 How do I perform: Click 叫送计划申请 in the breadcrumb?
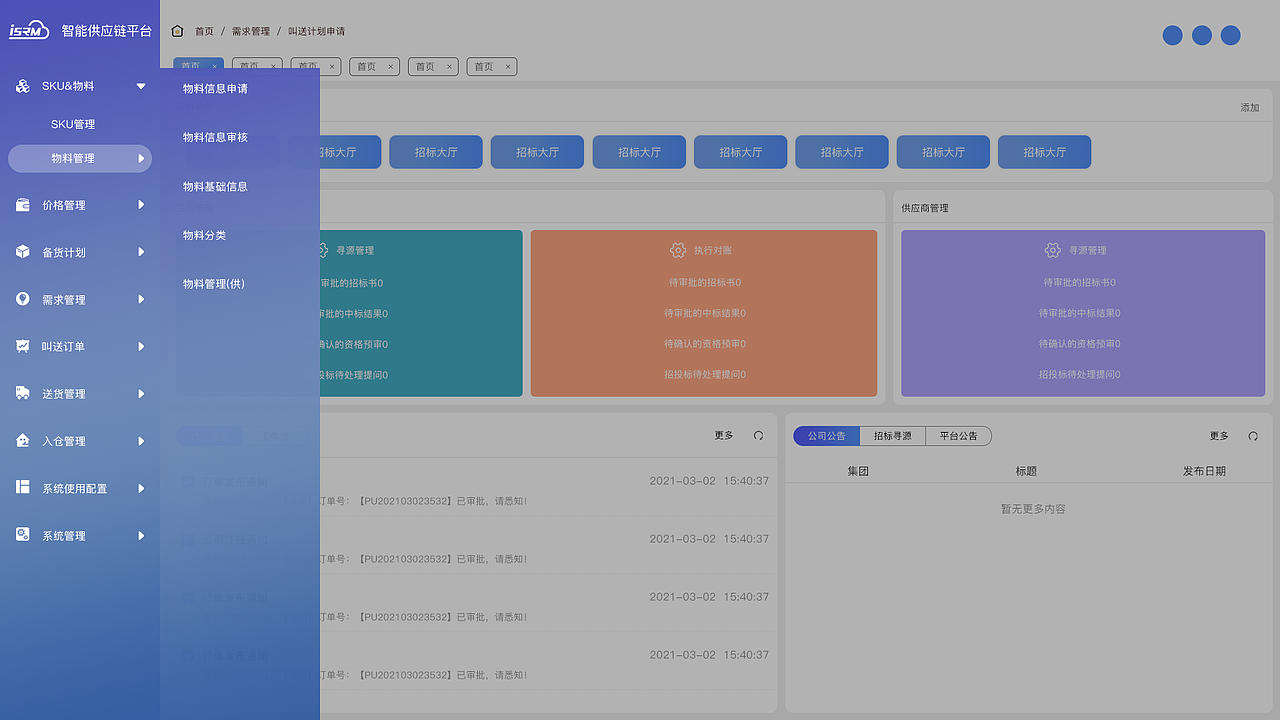click(317, 31)
